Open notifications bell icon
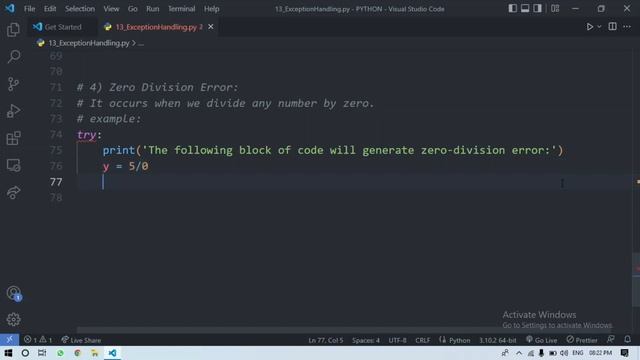 (x=627, y=340)
